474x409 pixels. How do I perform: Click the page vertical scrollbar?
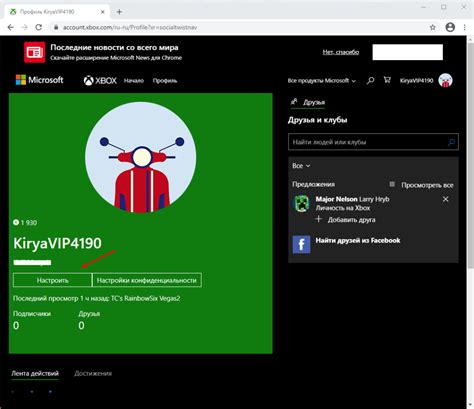pyautogui.click(x=470, y=155)
